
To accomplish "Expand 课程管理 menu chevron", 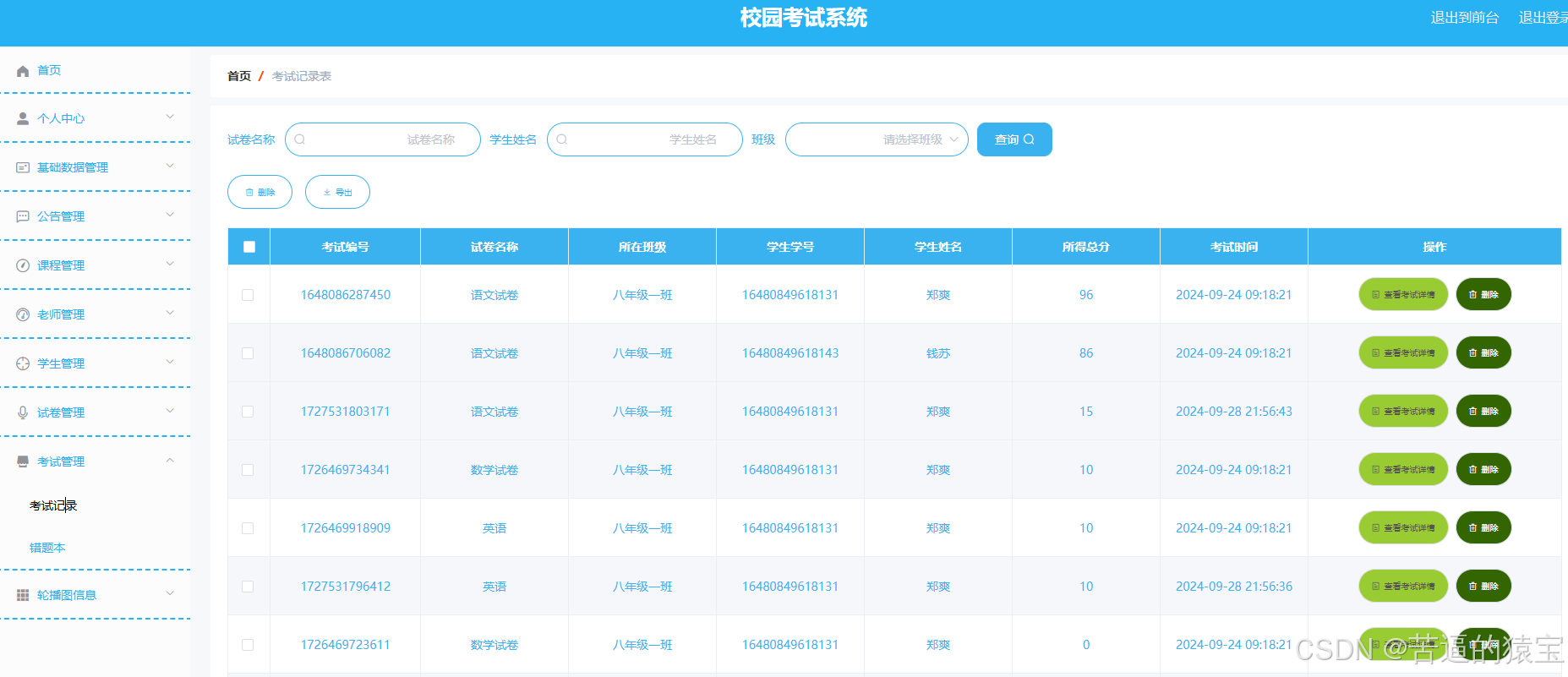I will (x=170, y=264).
